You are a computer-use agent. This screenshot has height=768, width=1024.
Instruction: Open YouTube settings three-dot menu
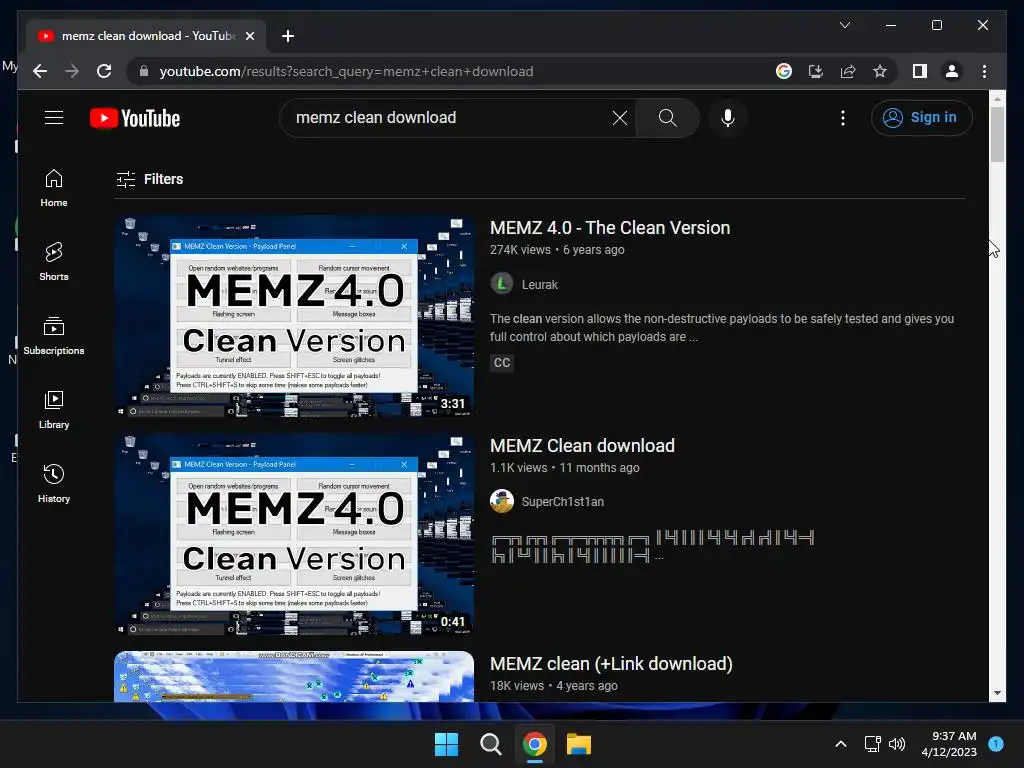point(843,118)
